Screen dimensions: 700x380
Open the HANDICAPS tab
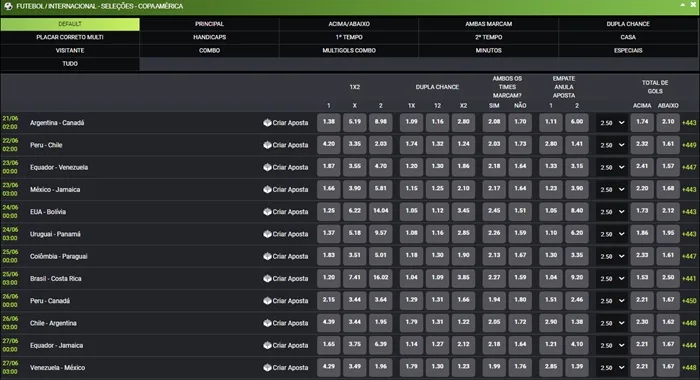(209, 38)
